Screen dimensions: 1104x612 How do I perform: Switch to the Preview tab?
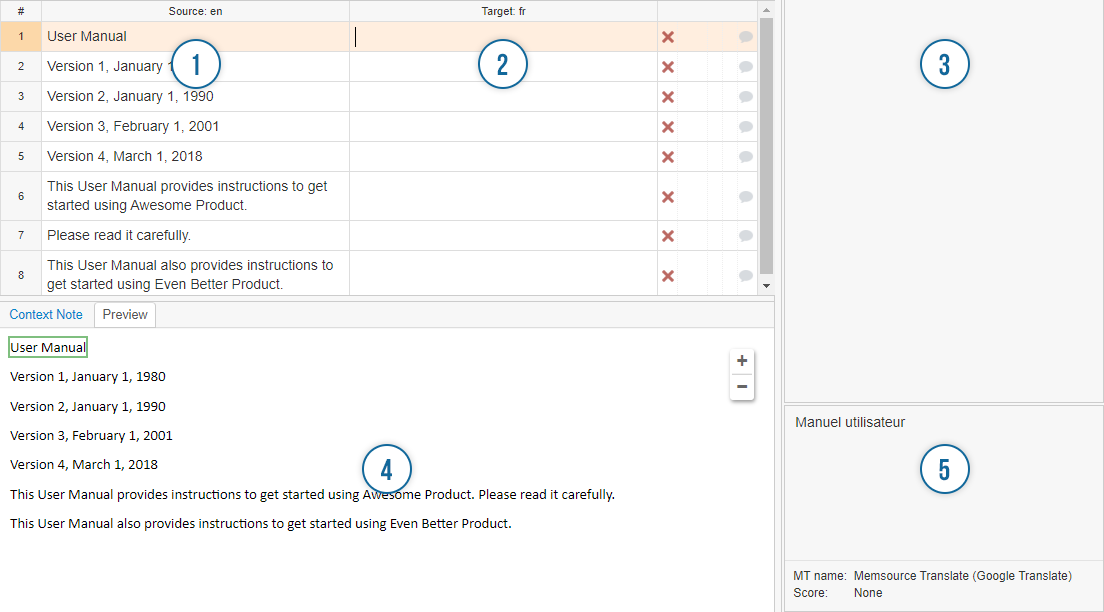[124, 314]
